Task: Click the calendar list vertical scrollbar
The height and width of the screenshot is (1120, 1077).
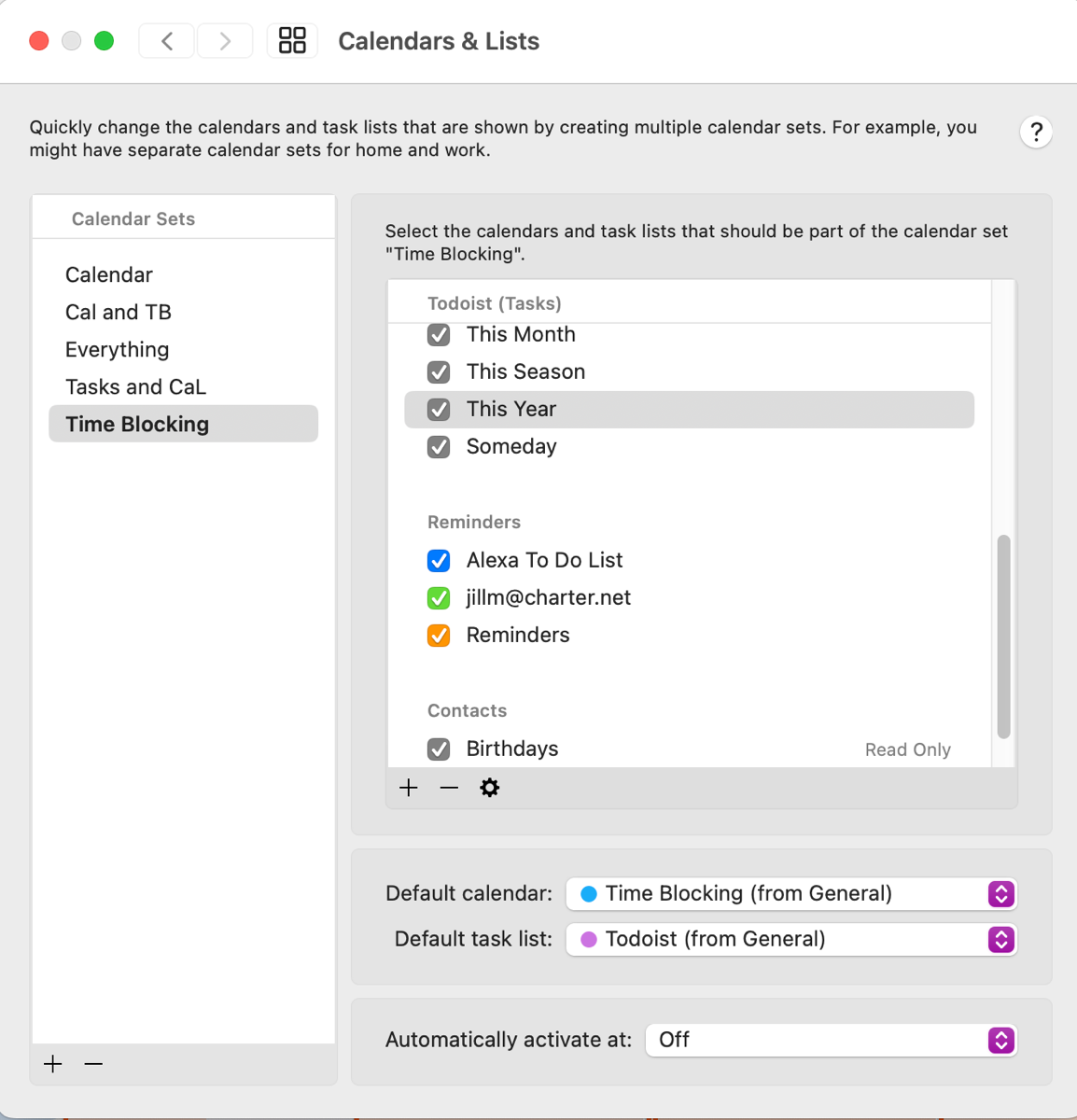Action: pyautogui.click(x=1003, y=637)
